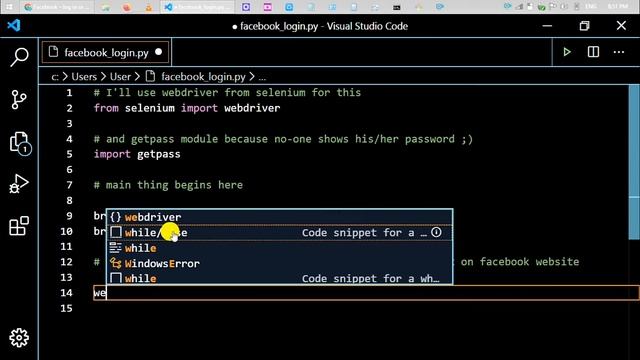The height and width of the screenshot is (360, 640).
Task: Select the facebook_login.py editor tab
Action: [105, 52]
